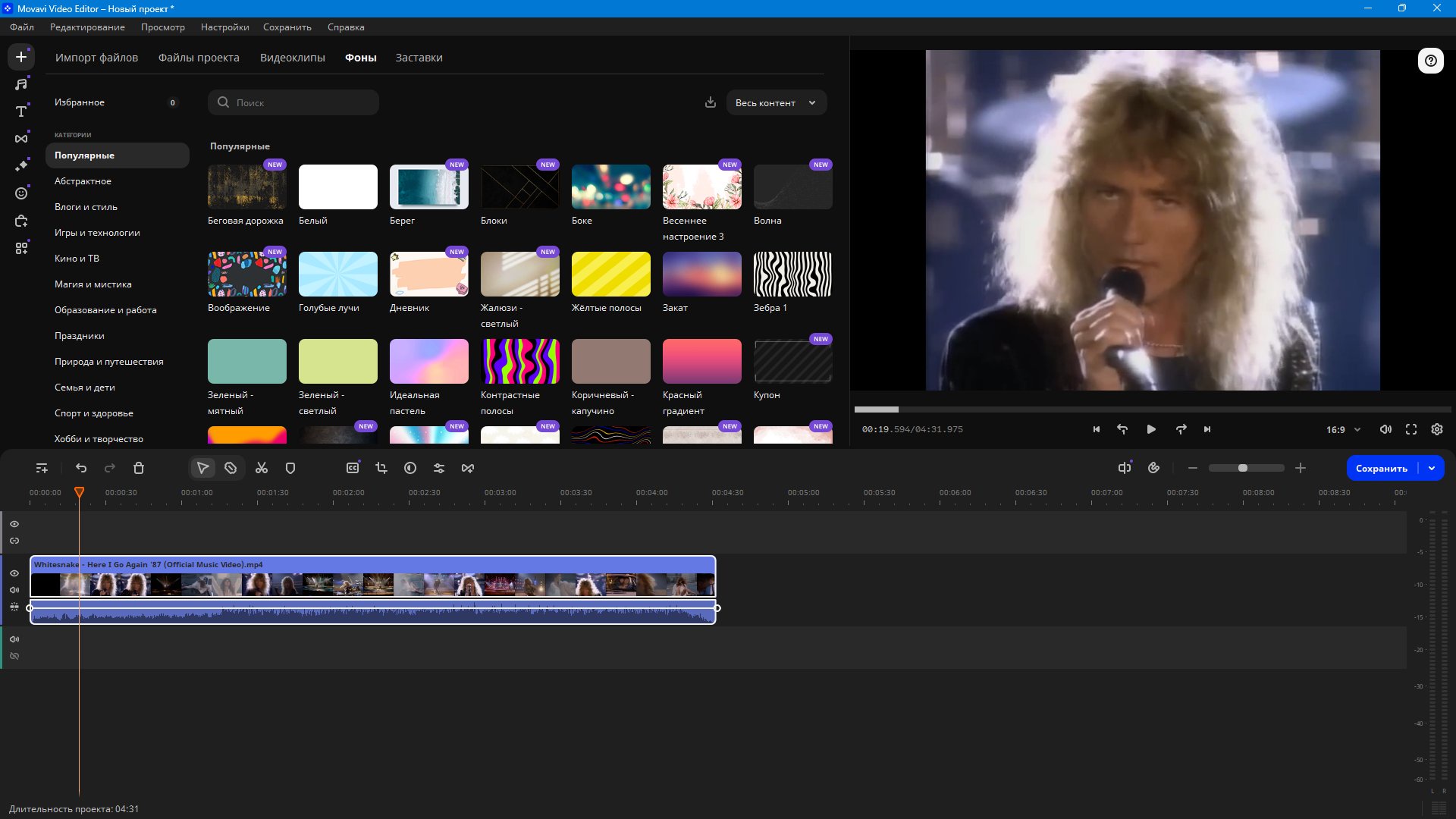This screenshot has width=1456, height=819.
Task: Click the blue Сохранить button
Action: click(x=1382, y=469)
